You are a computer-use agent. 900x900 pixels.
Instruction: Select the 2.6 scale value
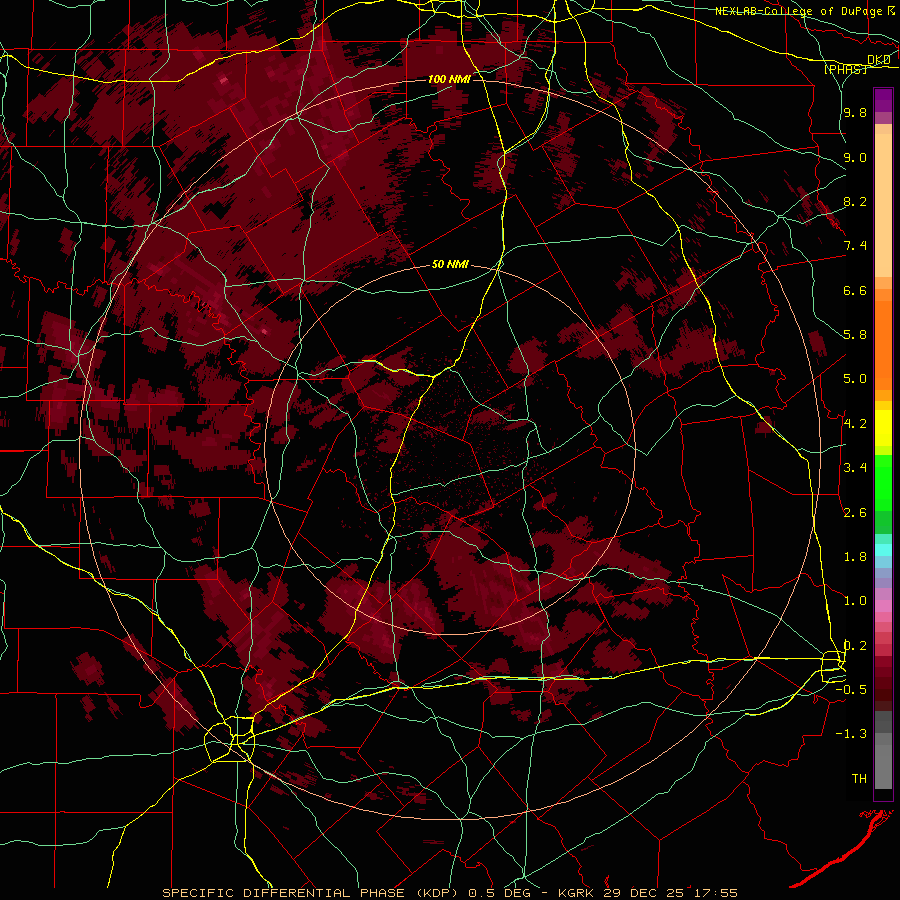(855, 513)
